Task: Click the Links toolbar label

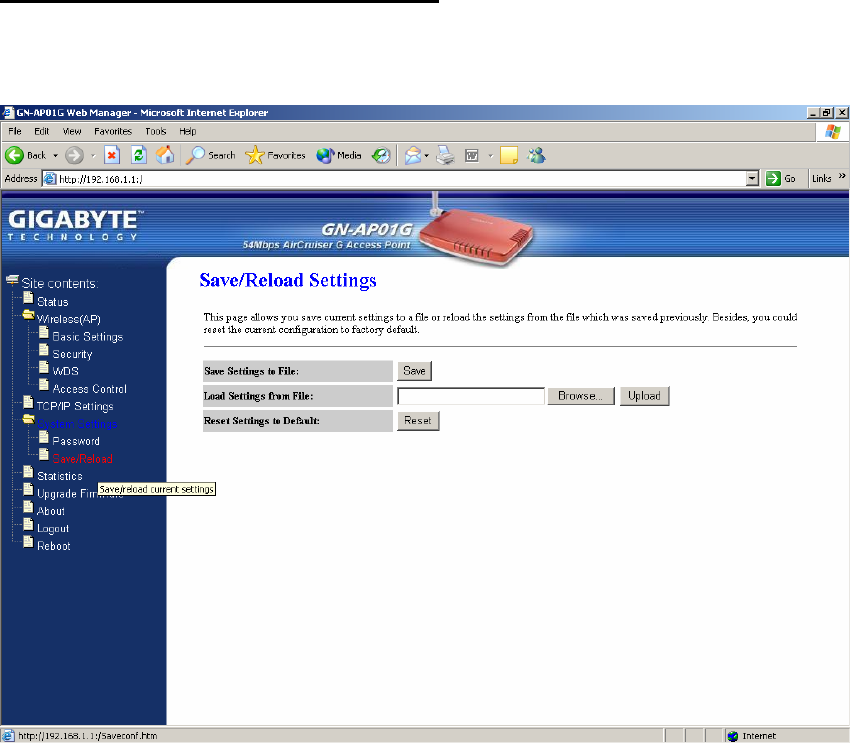Action: 821,178
